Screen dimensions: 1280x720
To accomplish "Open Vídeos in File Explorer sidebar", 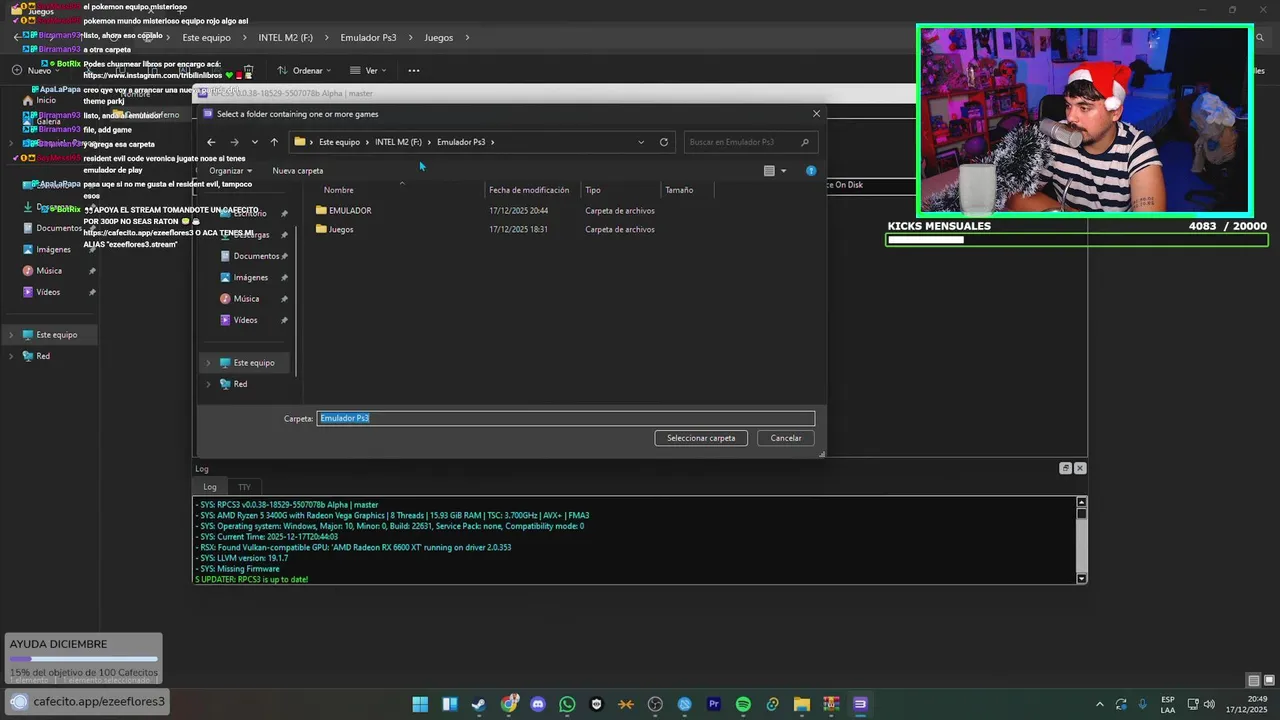I will click(48, 292).
